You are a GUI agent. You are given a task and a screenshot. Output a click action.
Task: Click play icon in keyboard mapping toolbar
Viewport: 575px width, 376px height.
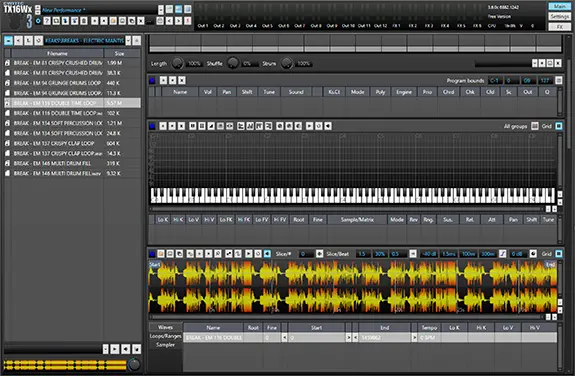tap(309, 126)
